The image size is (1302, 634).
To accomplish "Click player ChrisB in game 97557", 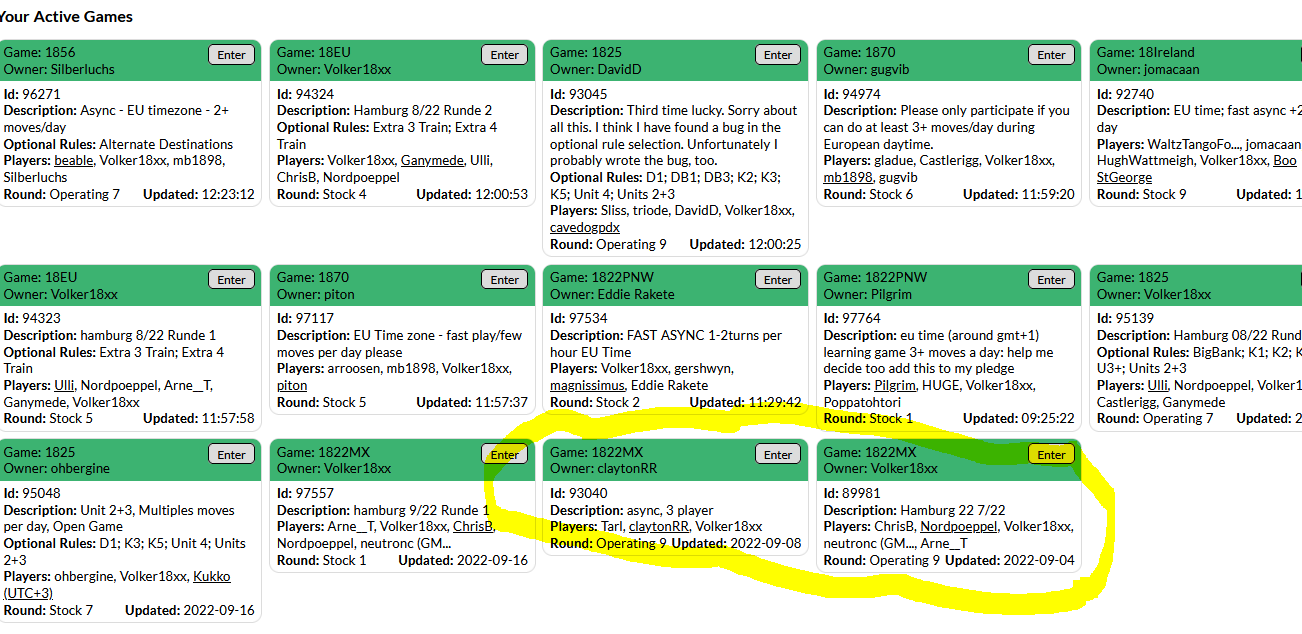I will coord(473,527).
